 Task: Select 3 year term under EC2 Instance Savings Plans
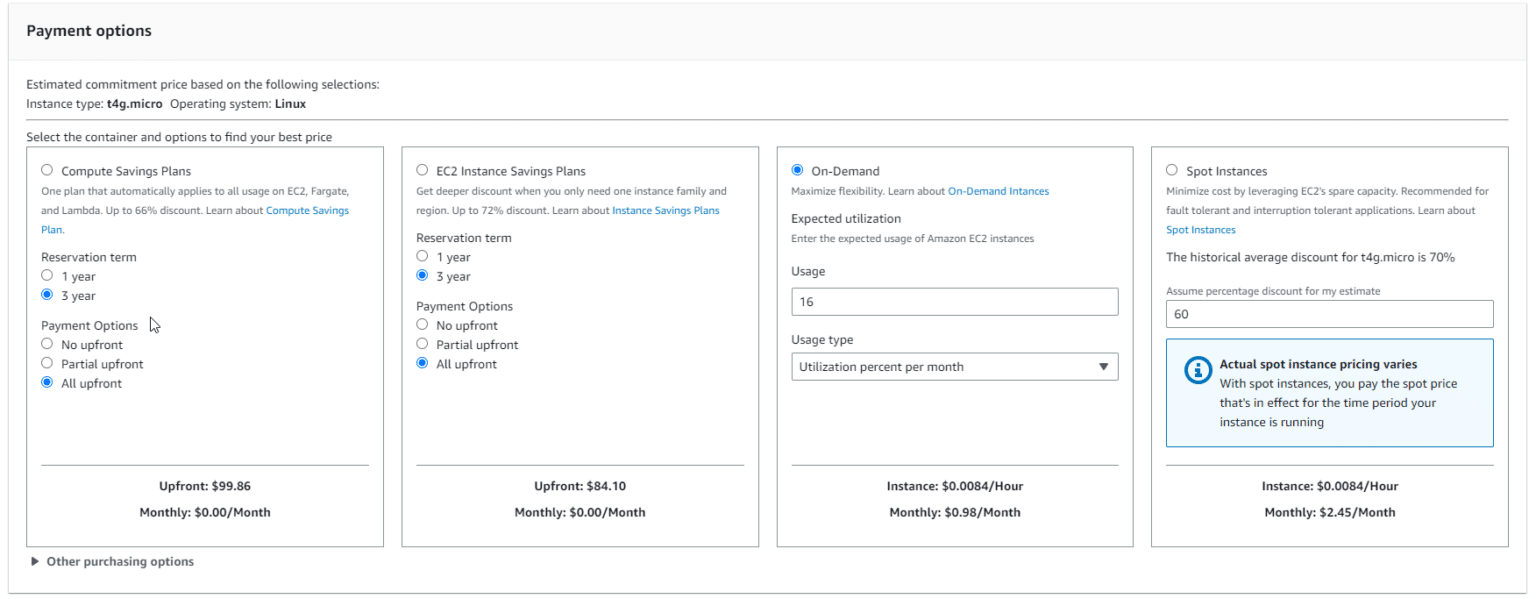[x=422, y=276]
